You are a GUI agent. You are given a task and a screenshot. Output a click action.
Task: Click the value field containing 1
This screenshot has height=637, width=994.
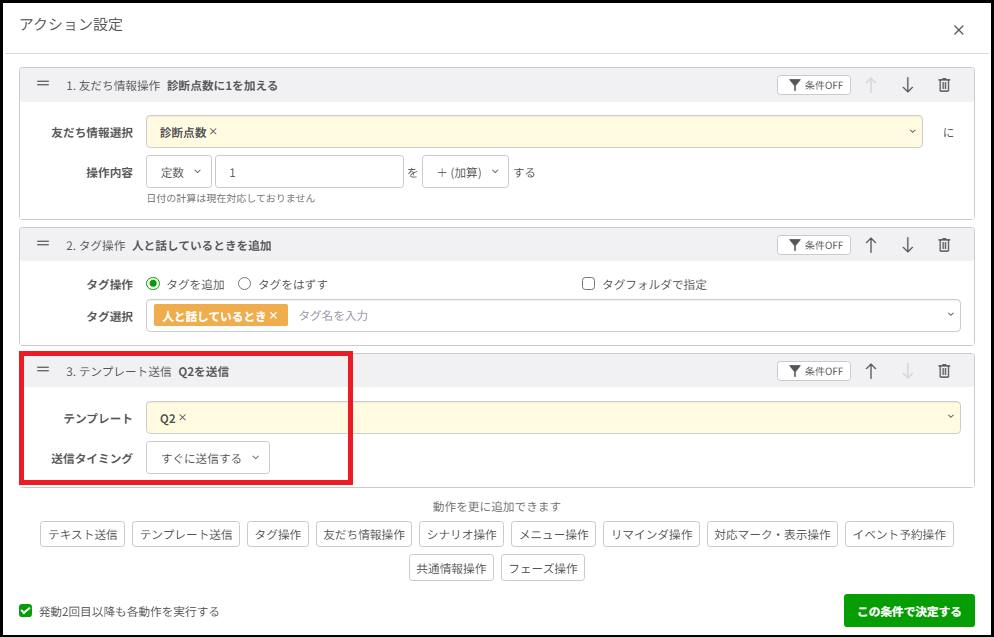coord(309,172)
